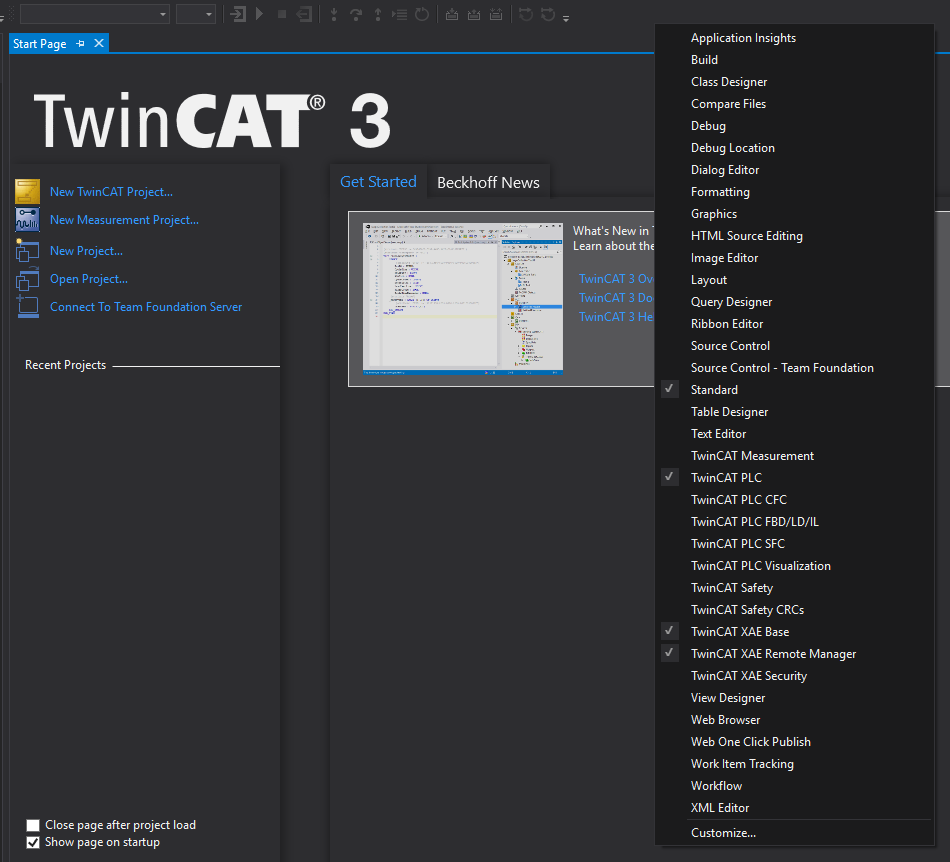Choose Debug Location menu entry
This screenshot has height=862, width=950.
pyautogui.click(x=794, y=148)
